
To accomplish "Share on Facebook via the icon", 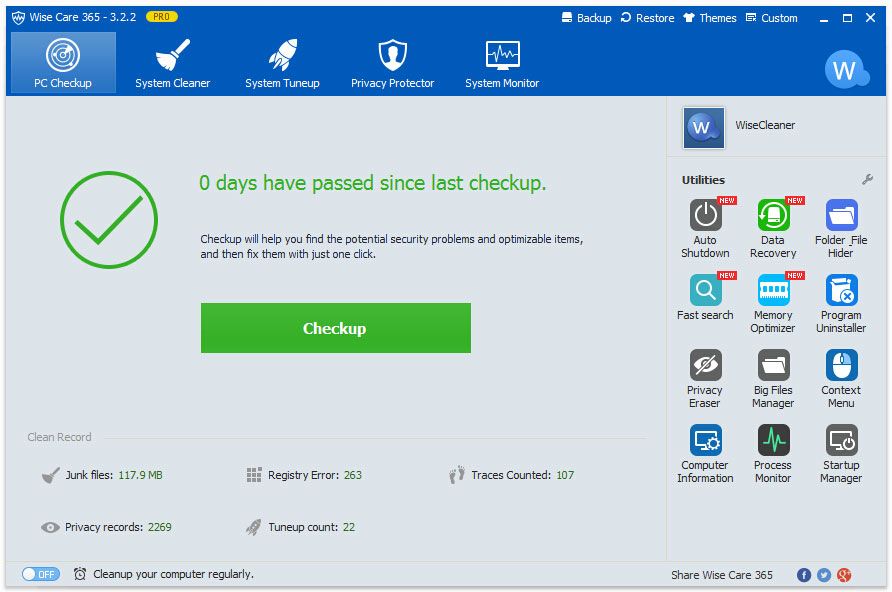I will 803,575.
